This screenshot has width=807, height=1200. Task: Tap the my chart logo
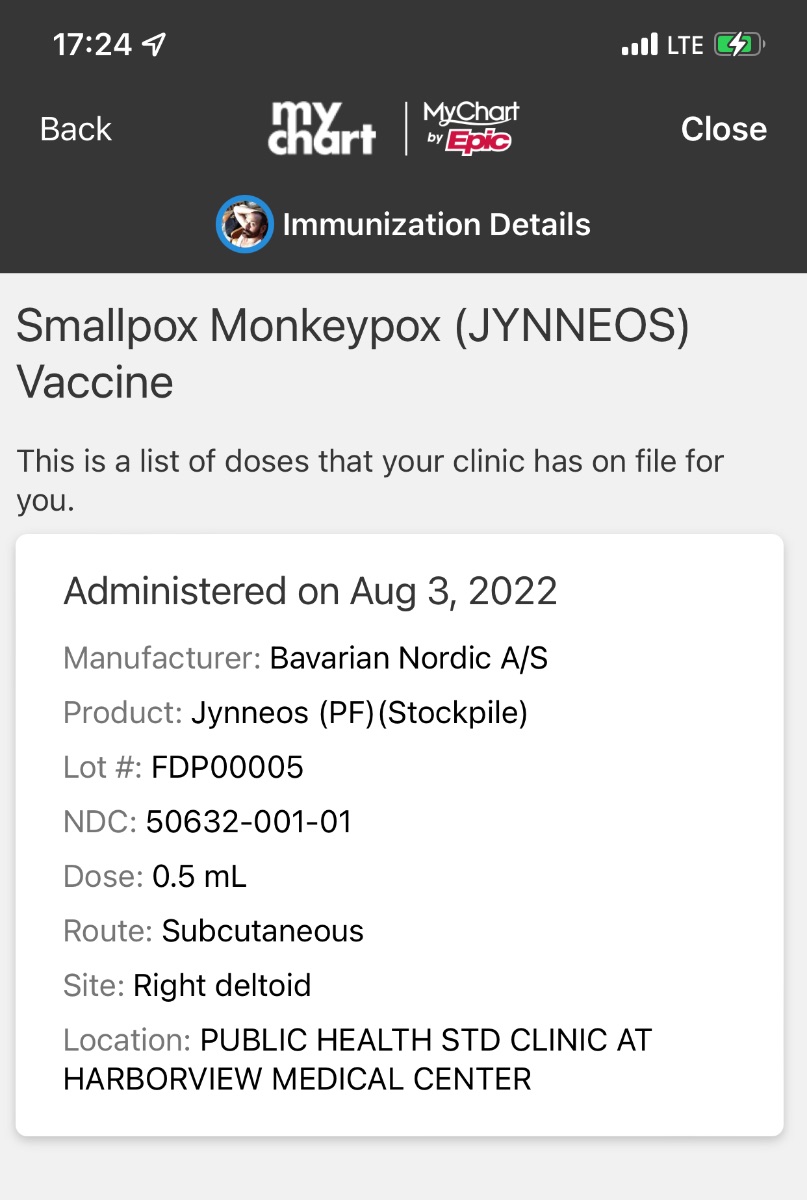322,128
